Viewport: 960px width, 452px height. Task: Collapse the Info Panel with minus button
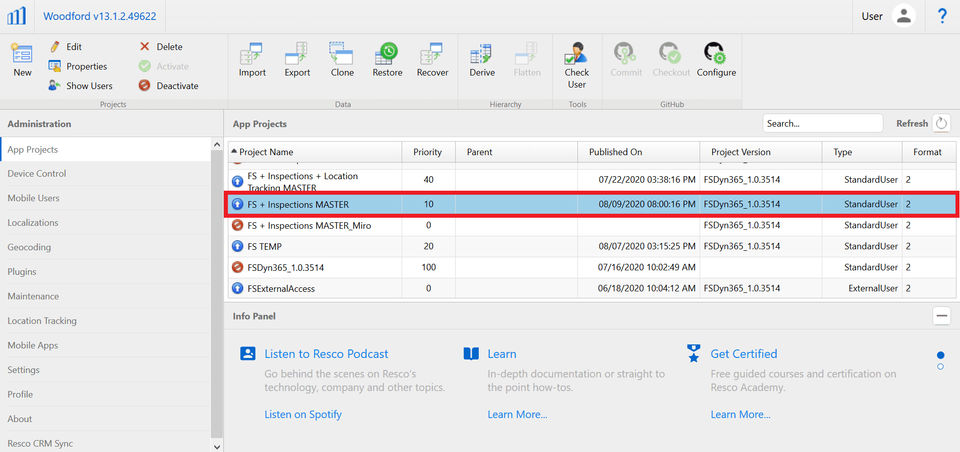tap(941, 316)
